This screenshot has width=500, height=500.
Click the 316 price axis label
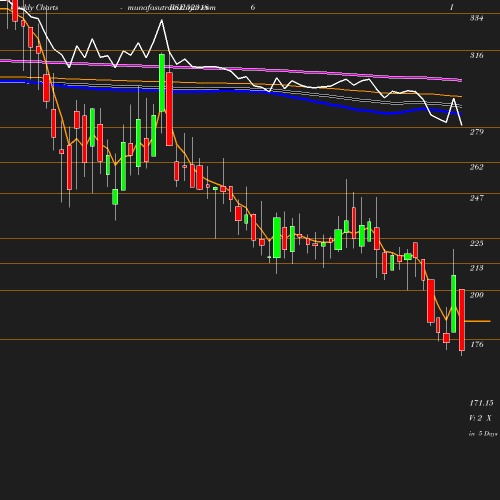476,55
